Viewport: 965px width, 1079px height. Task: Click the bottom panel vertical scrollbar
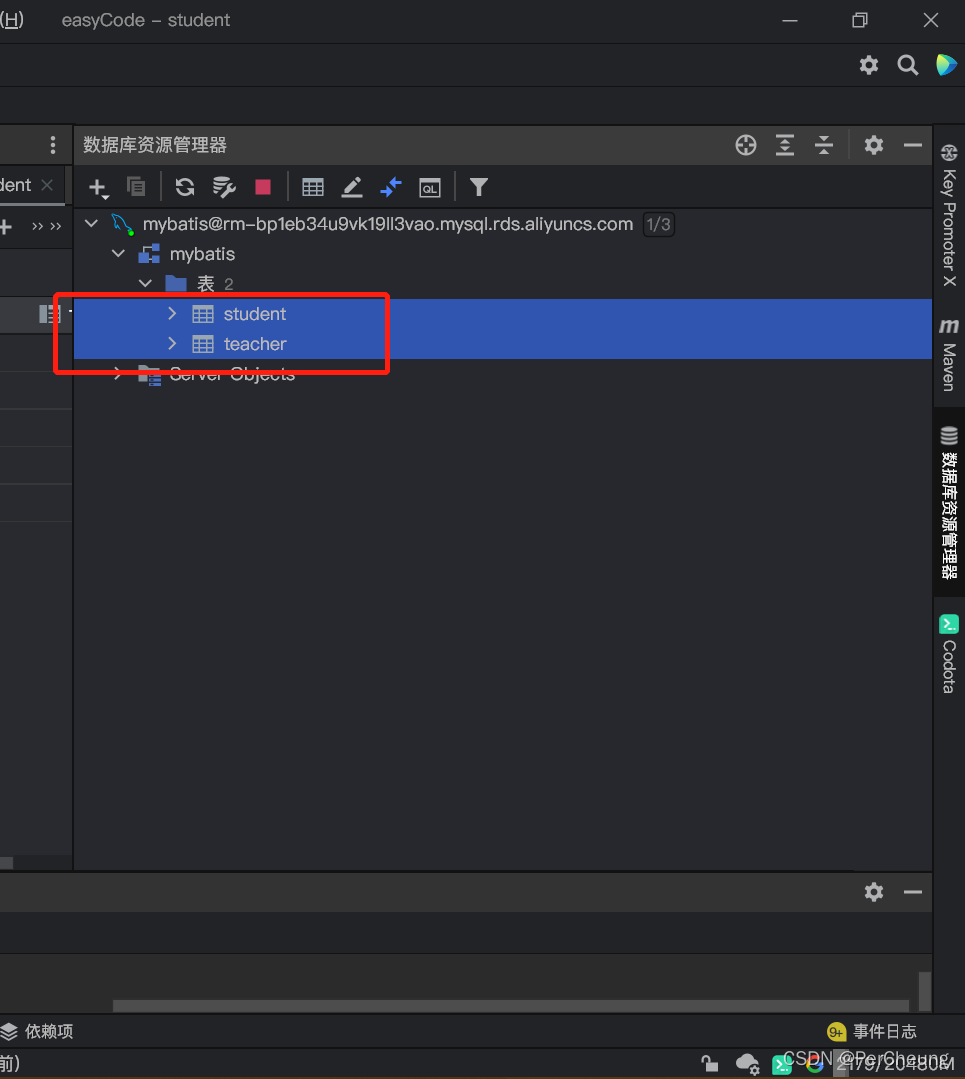click(925, 990)
